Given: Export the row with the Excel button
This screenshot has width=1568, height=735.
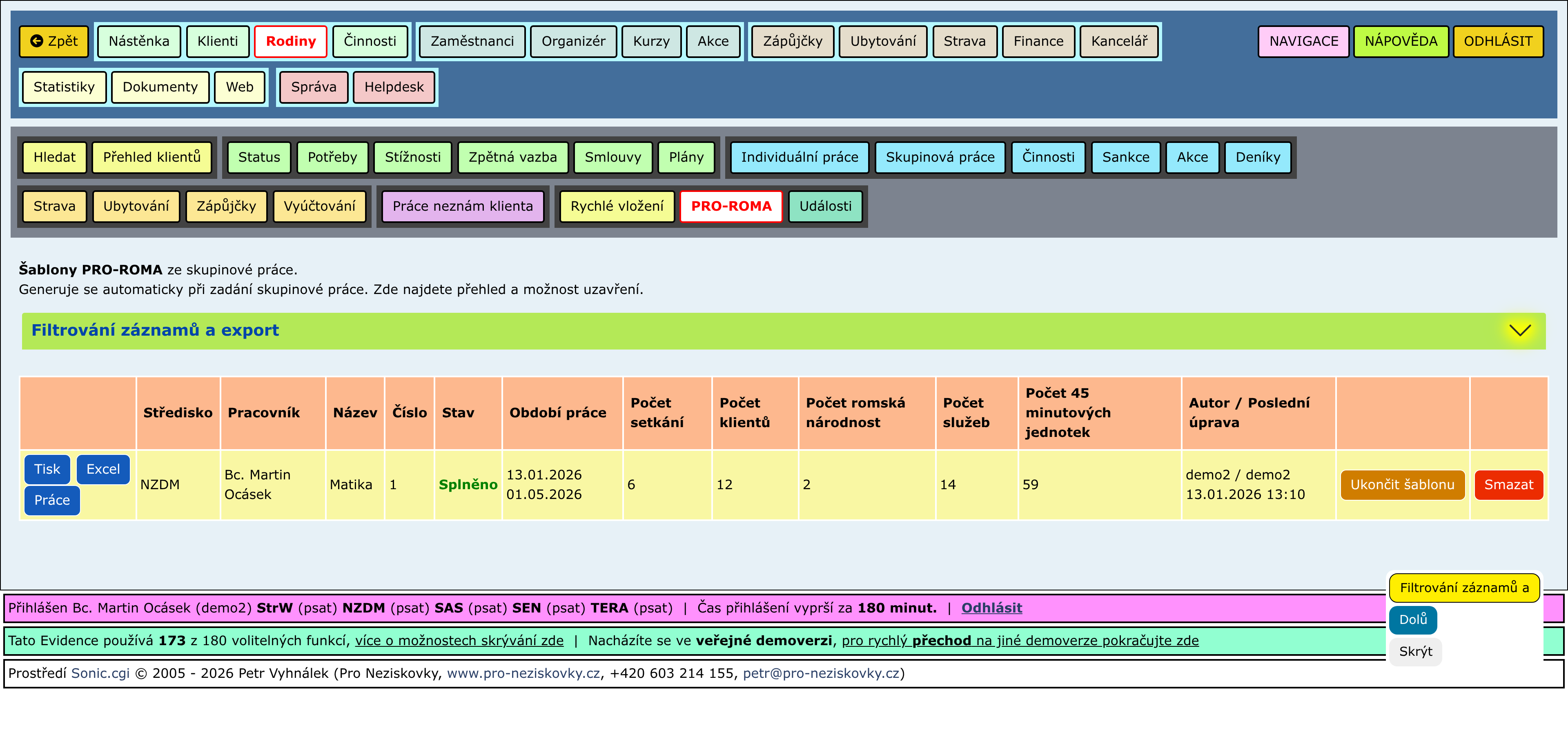Looking at the screenshot, I should click(x=103, y=469).
